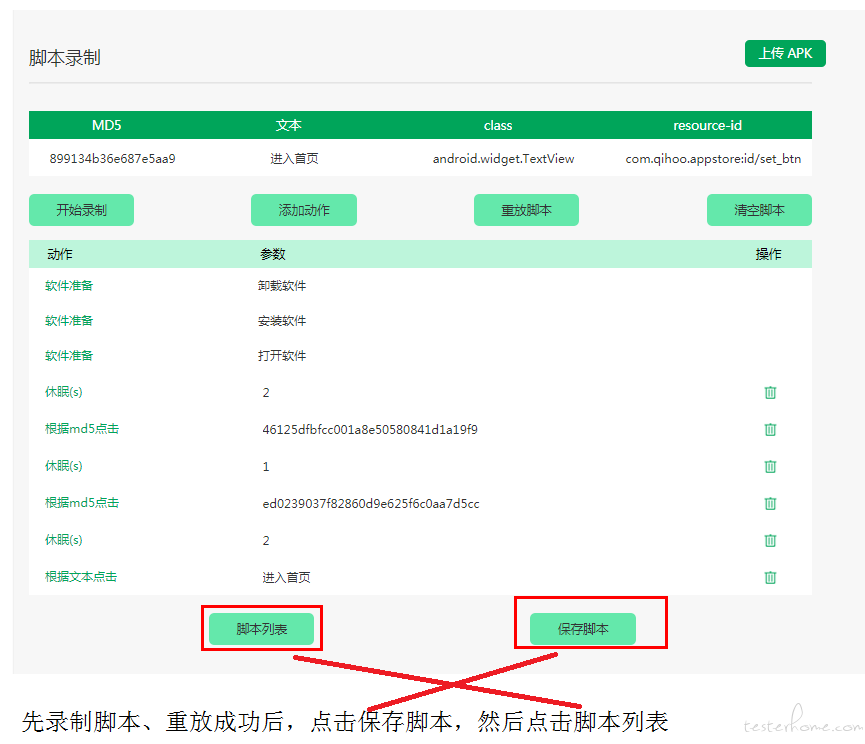Screen dimensions: 865x744
Task: Click the parameter ed0239037f82860d9e625f6c0aa7d5cc
Action: 371,504
